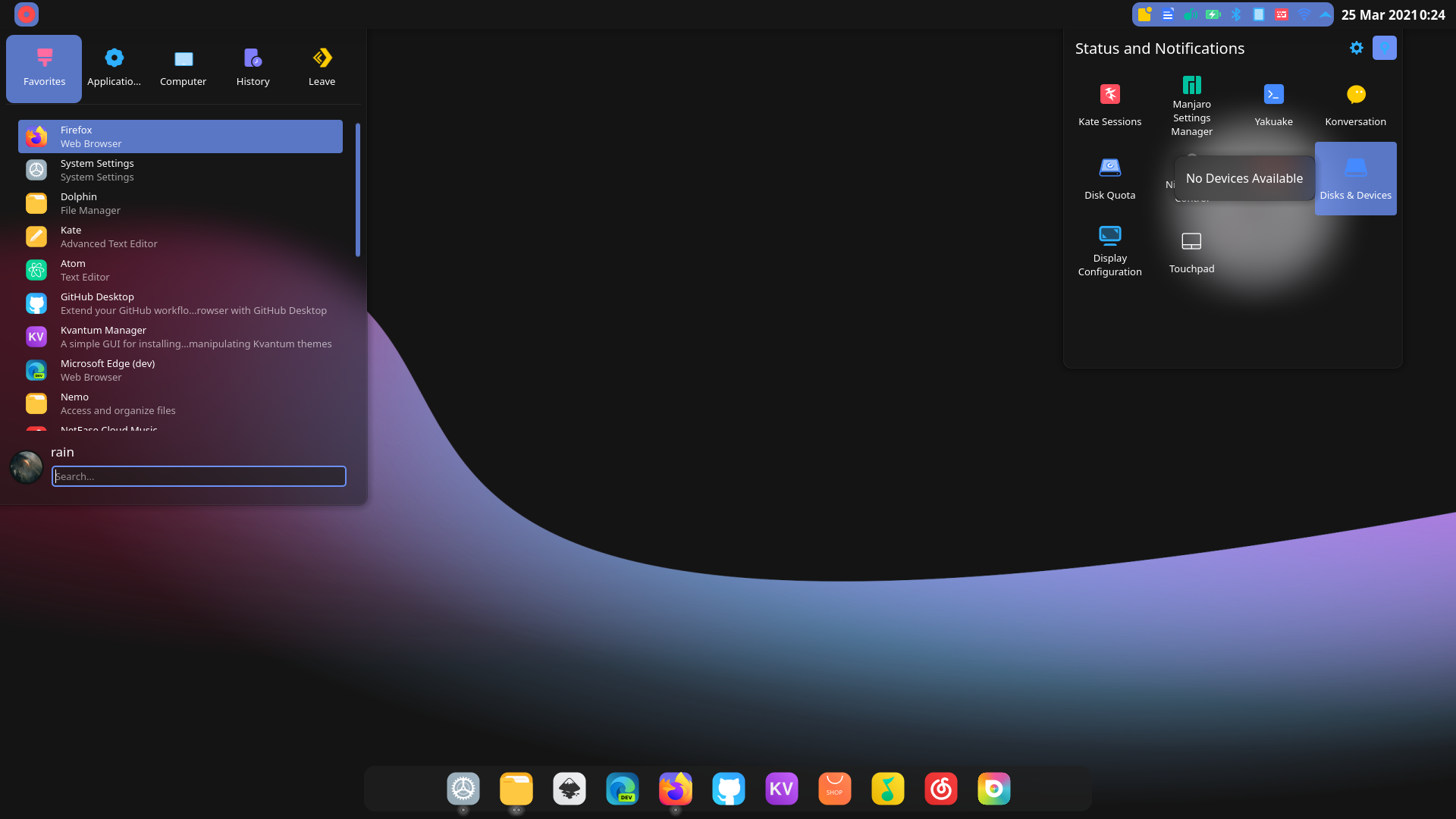This screenshot has height=819, width=1456.
Task: Launch Firefox from the favorites list
Action: [180, 136]
